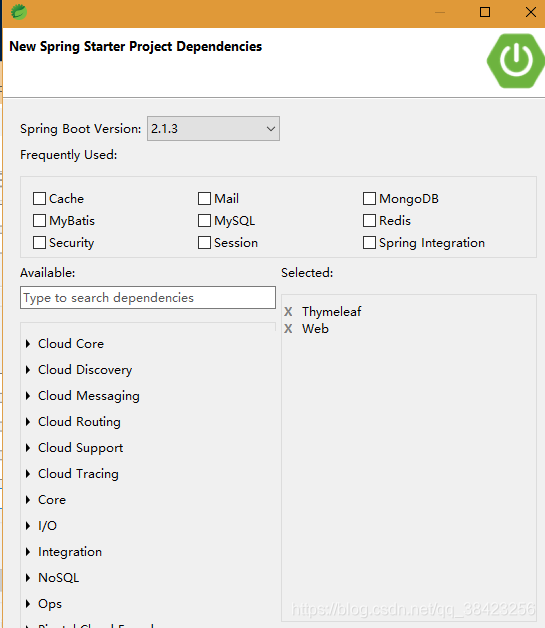The image size is (545, 628).
Task: Click the Cloud Tracing label
Action: [x=78, y=474]
